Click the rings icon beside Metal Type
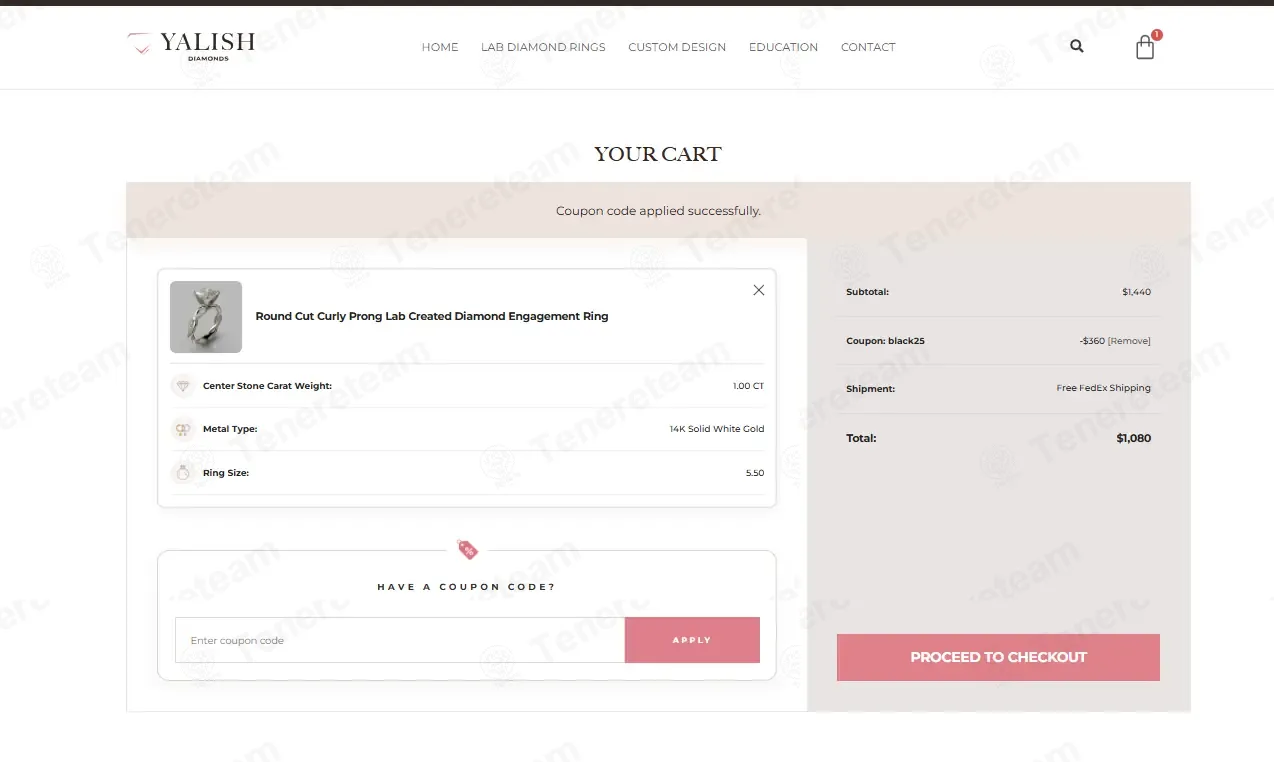The image size is (1274, 762). click(182, 429)
